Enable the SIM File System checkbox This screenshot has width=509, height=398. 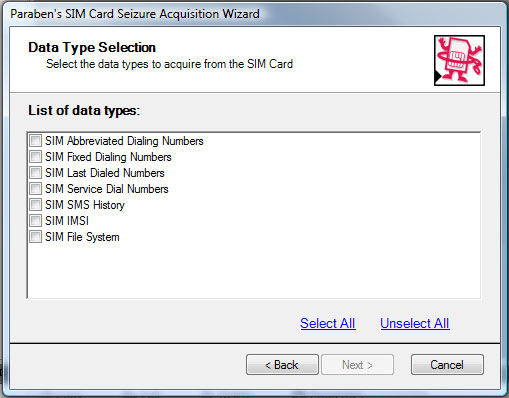(x=35, y=236)
